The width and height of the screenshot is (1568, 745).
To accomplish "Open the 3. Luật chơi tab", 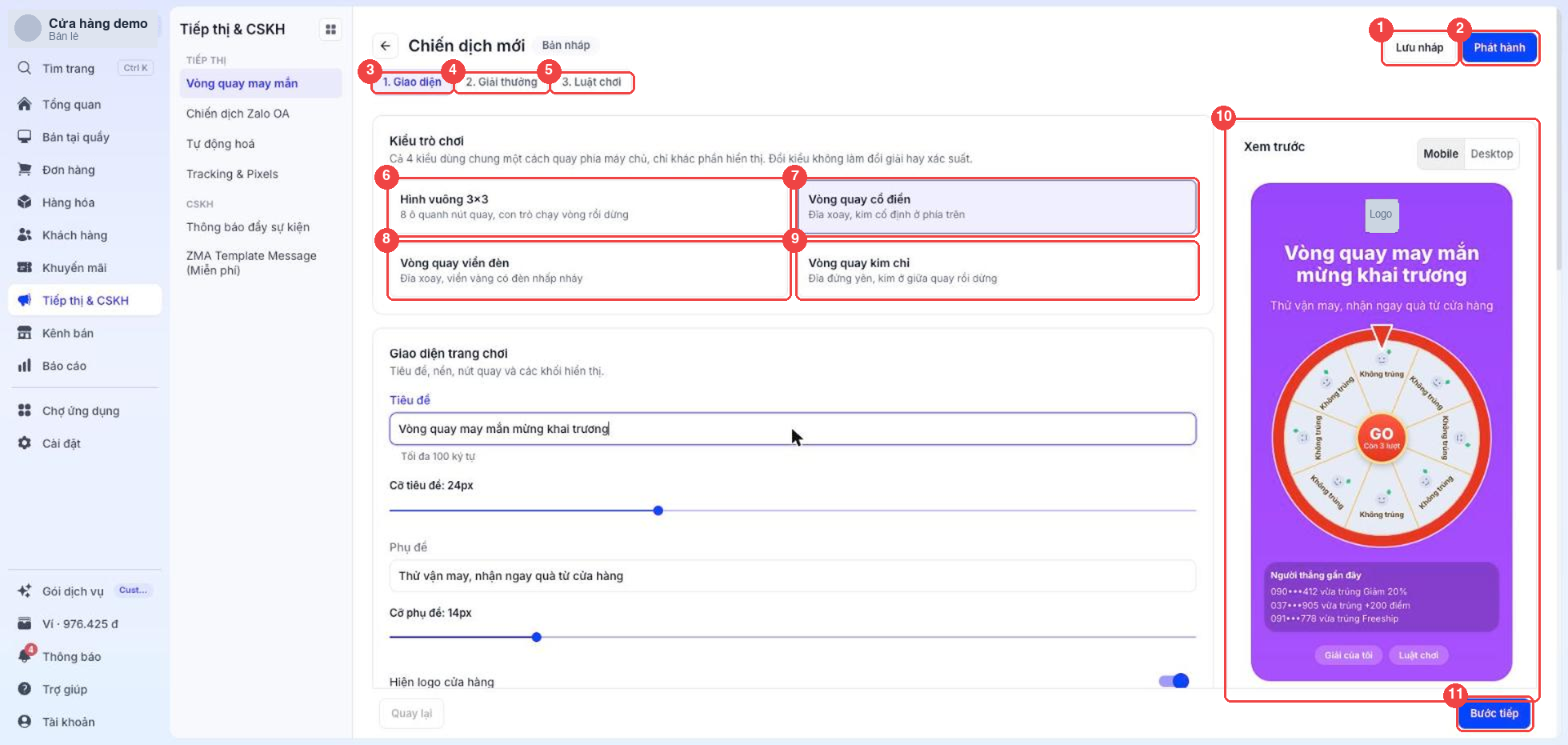I will coord(592,82).
